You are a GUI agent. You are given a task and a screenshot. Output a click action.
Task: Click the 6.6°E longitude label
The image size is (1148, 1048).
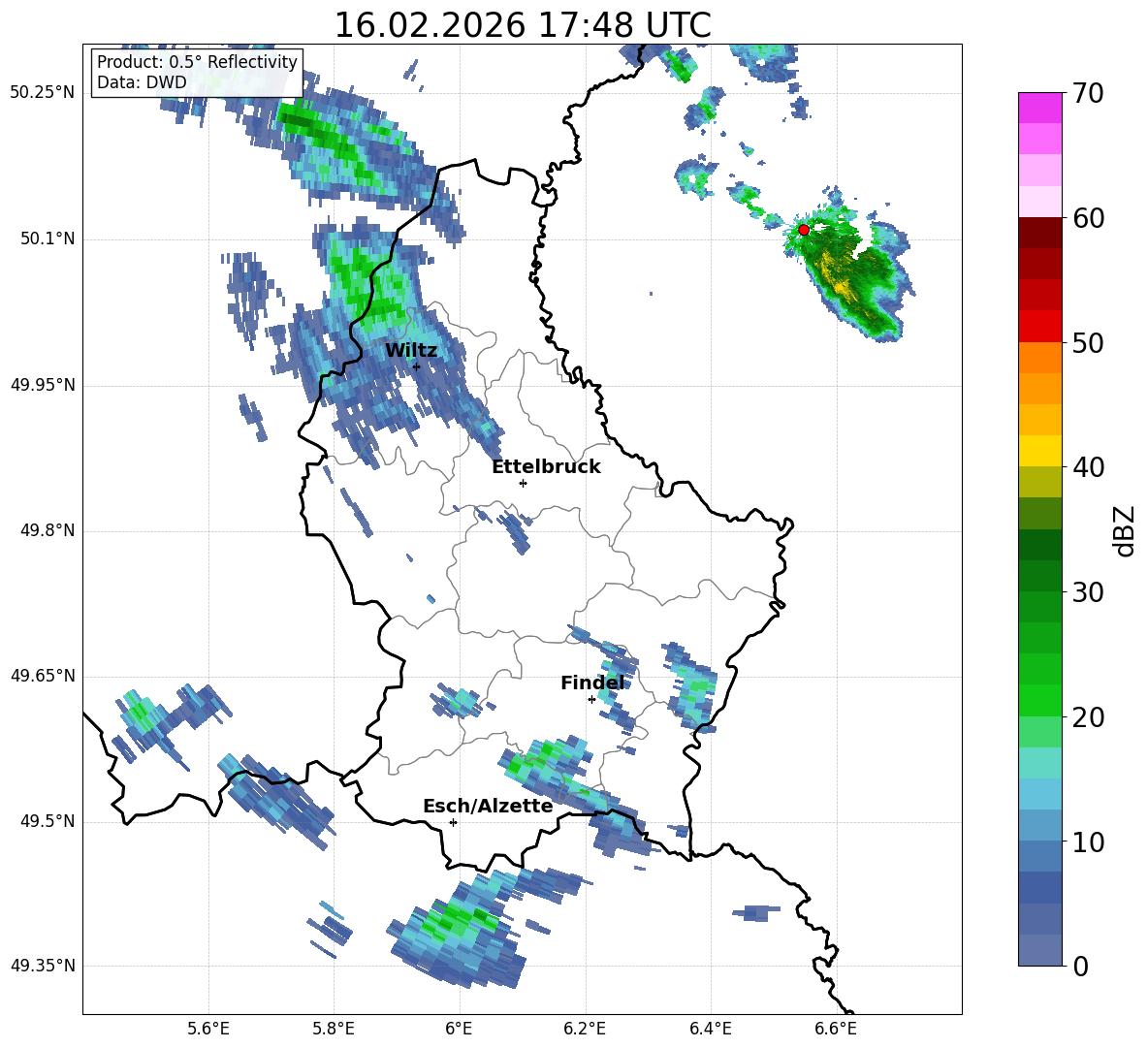[836, 1029]
